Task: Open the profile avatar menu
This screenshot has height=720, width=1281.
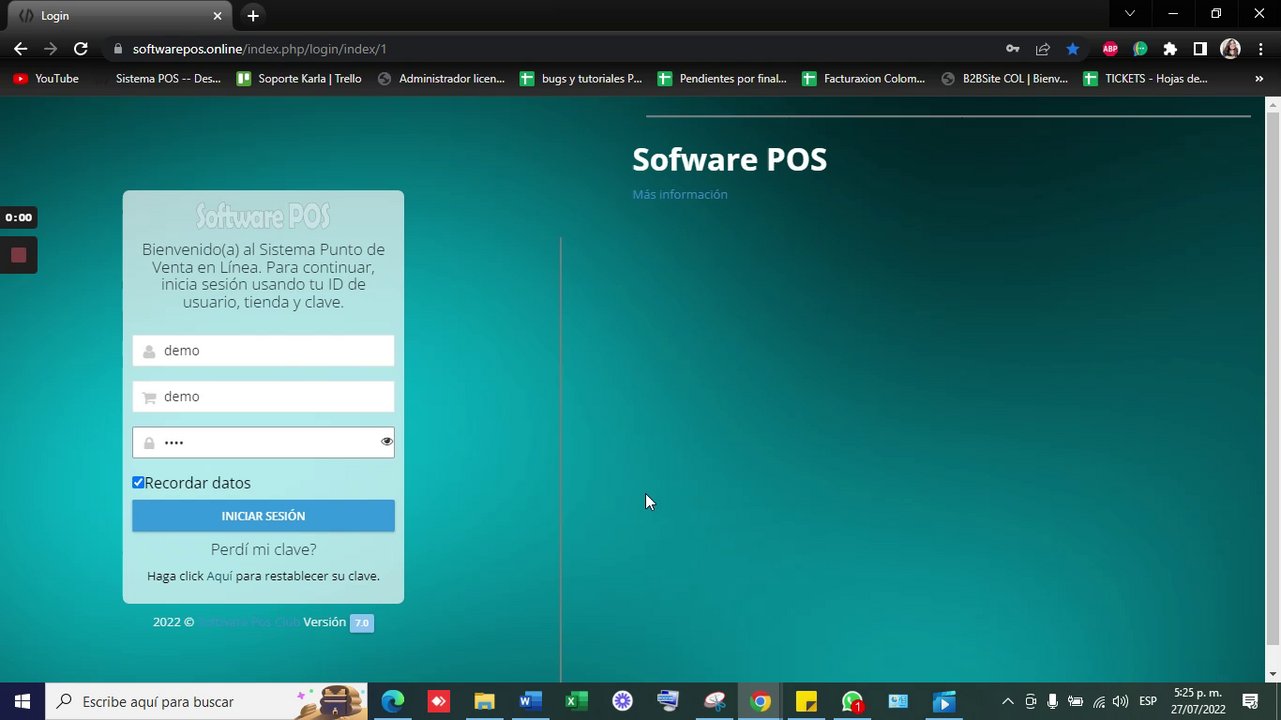Action: click(1230, 48)
